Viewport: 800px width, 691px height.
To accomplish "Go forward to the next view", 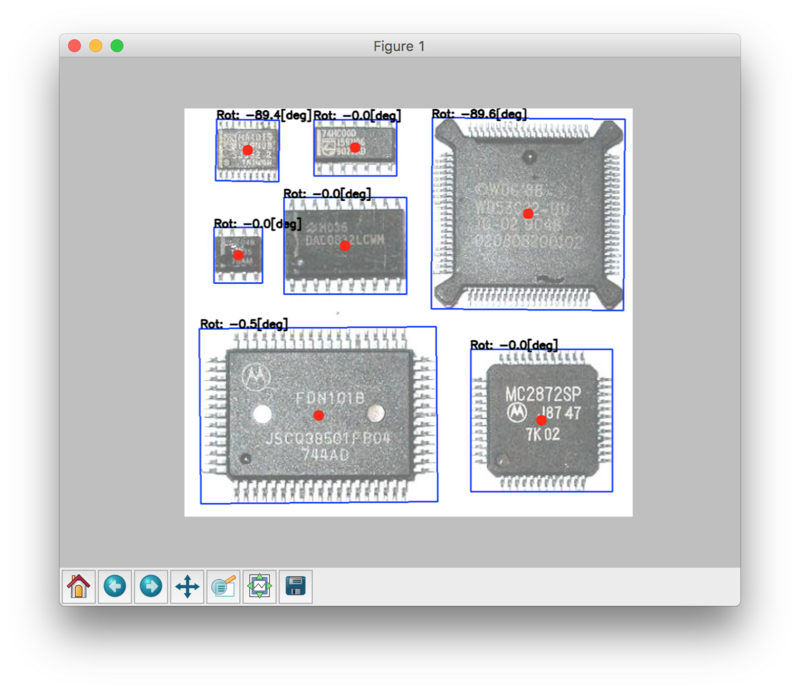I will point(151,586).
